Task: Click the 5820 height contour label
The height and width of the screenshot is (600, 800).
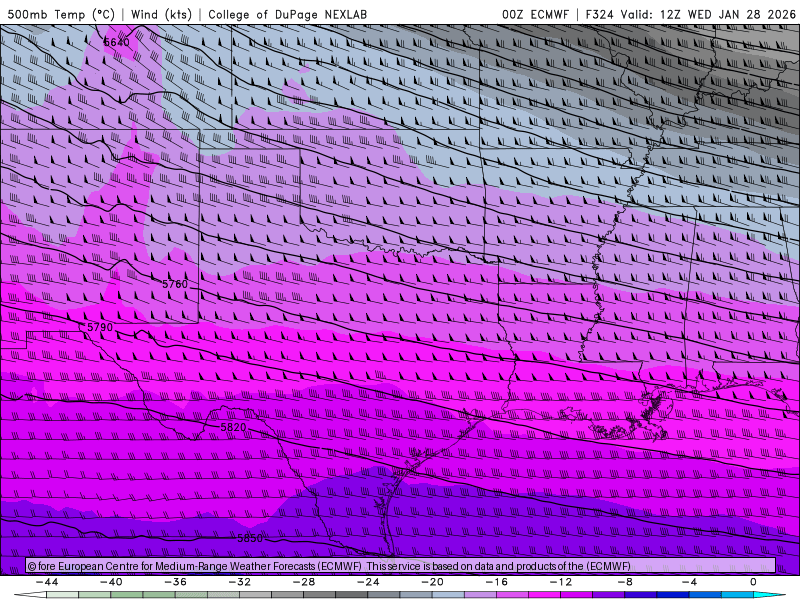Action: pos(234,427)
